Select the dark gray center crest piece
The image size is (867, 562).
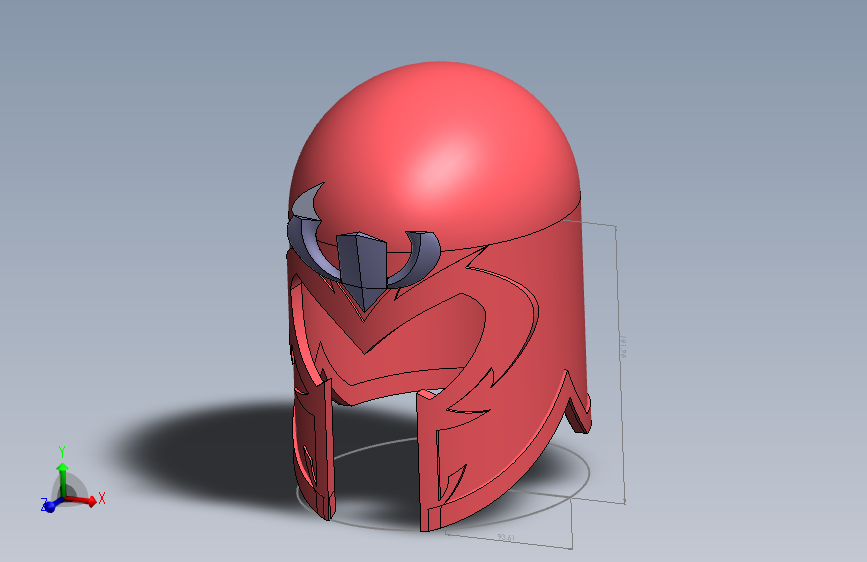(x=362, y=268)
